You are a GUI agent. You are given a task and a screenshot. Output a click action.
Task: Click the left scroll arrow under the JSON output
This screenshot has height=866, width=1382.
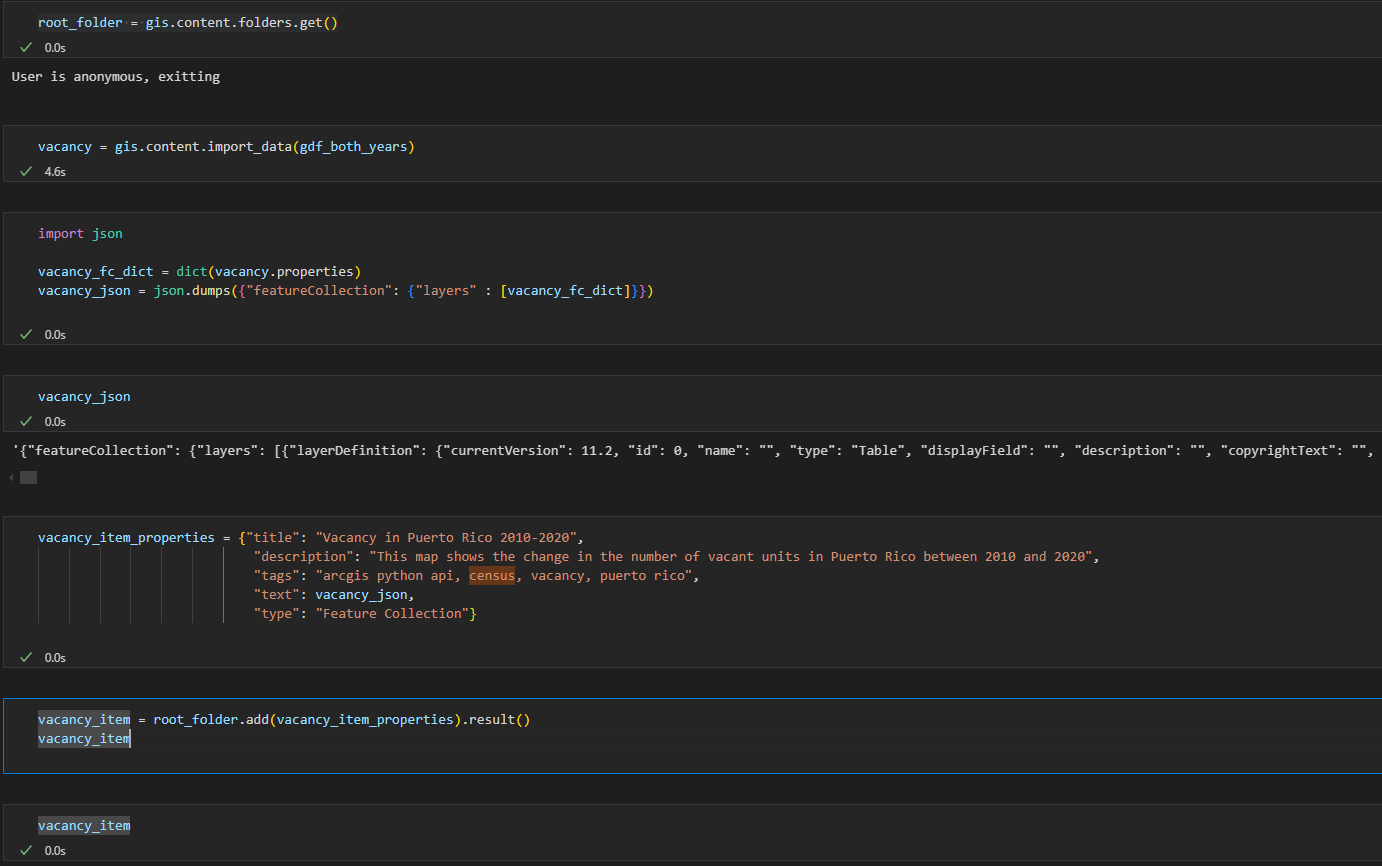point(12,477)
